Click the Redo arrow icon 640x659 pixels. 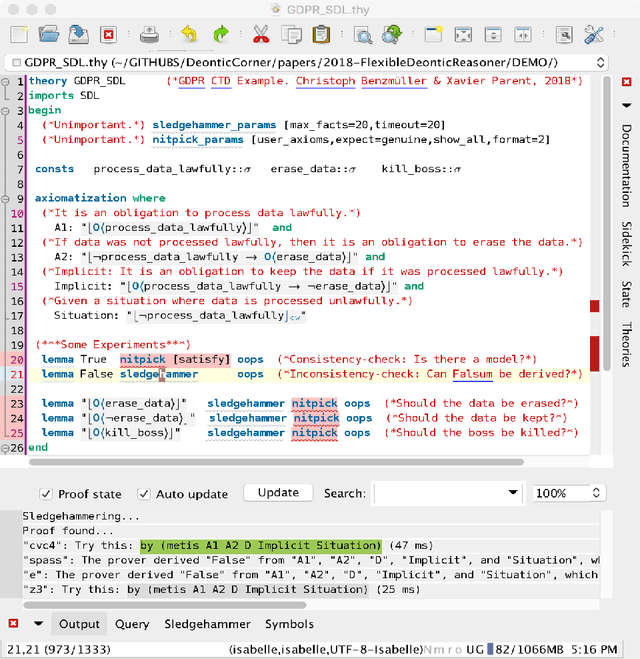point(220,35)
